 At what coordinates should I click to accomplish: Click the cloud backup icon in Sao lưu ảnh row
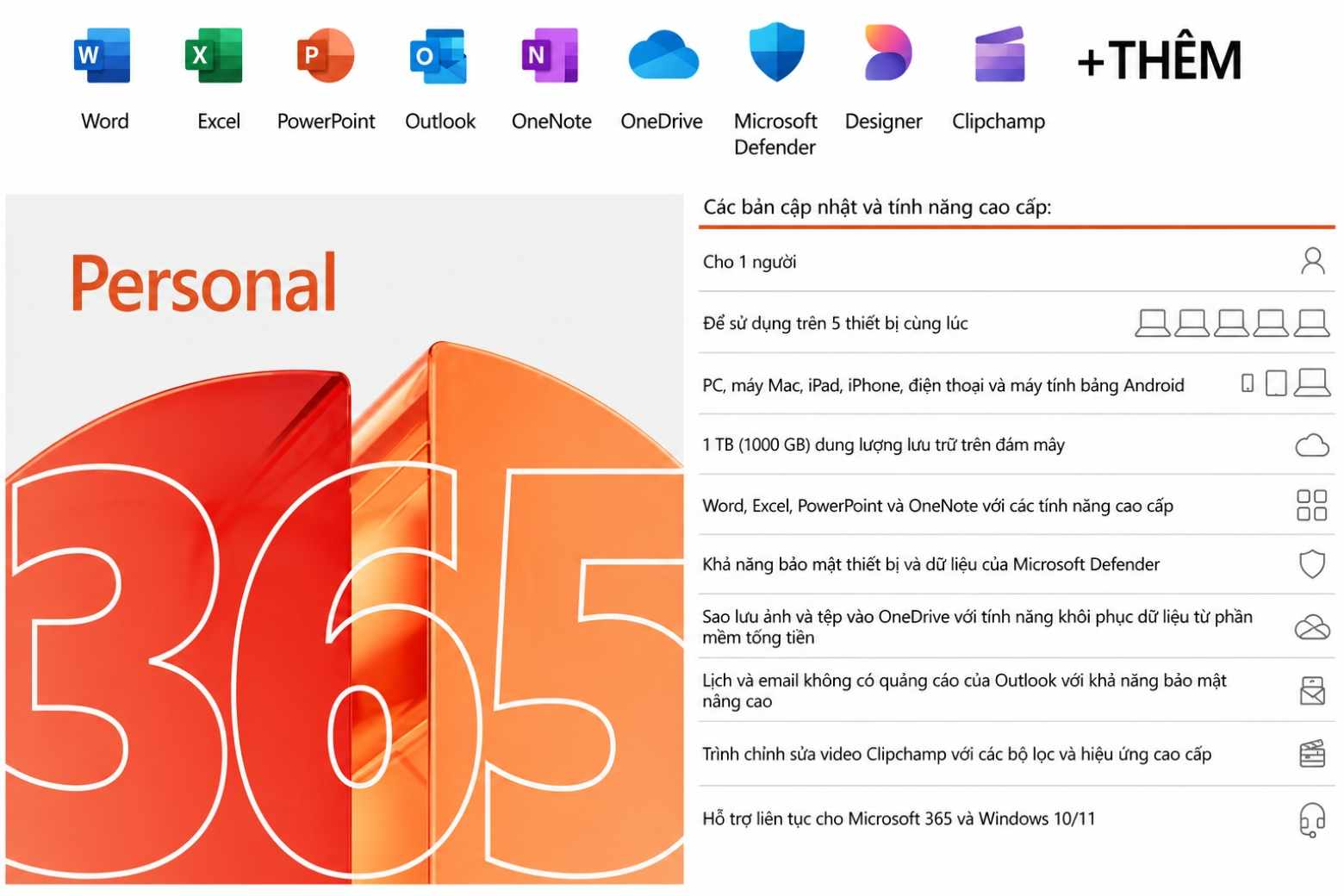(1312, 626)
